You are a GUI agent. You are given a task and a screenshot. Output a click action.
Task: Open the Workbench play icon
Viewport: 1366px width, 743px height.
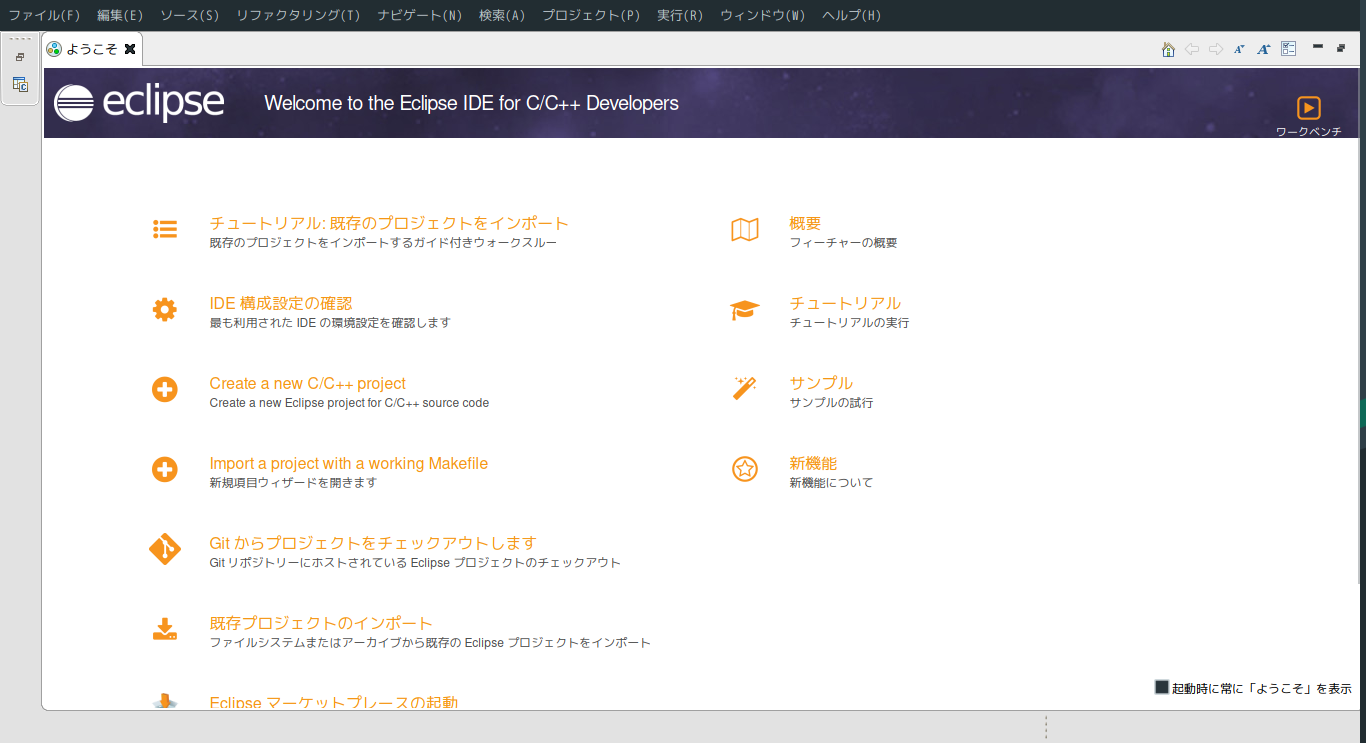(x=1309, y=108)
